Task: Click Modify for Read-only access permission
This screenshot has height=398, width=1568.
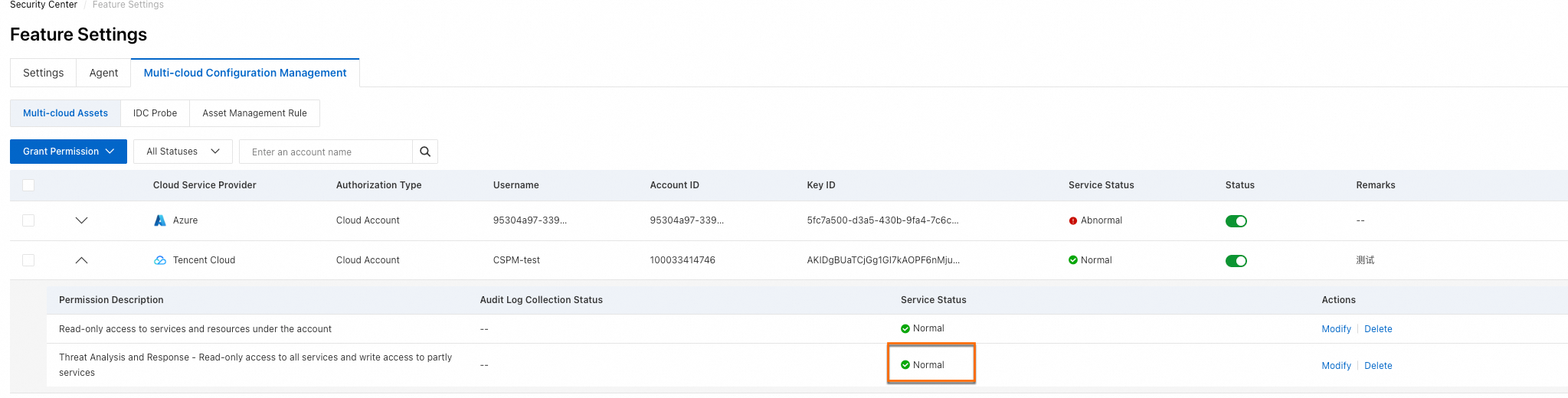Action: (x=1336, y=329)
